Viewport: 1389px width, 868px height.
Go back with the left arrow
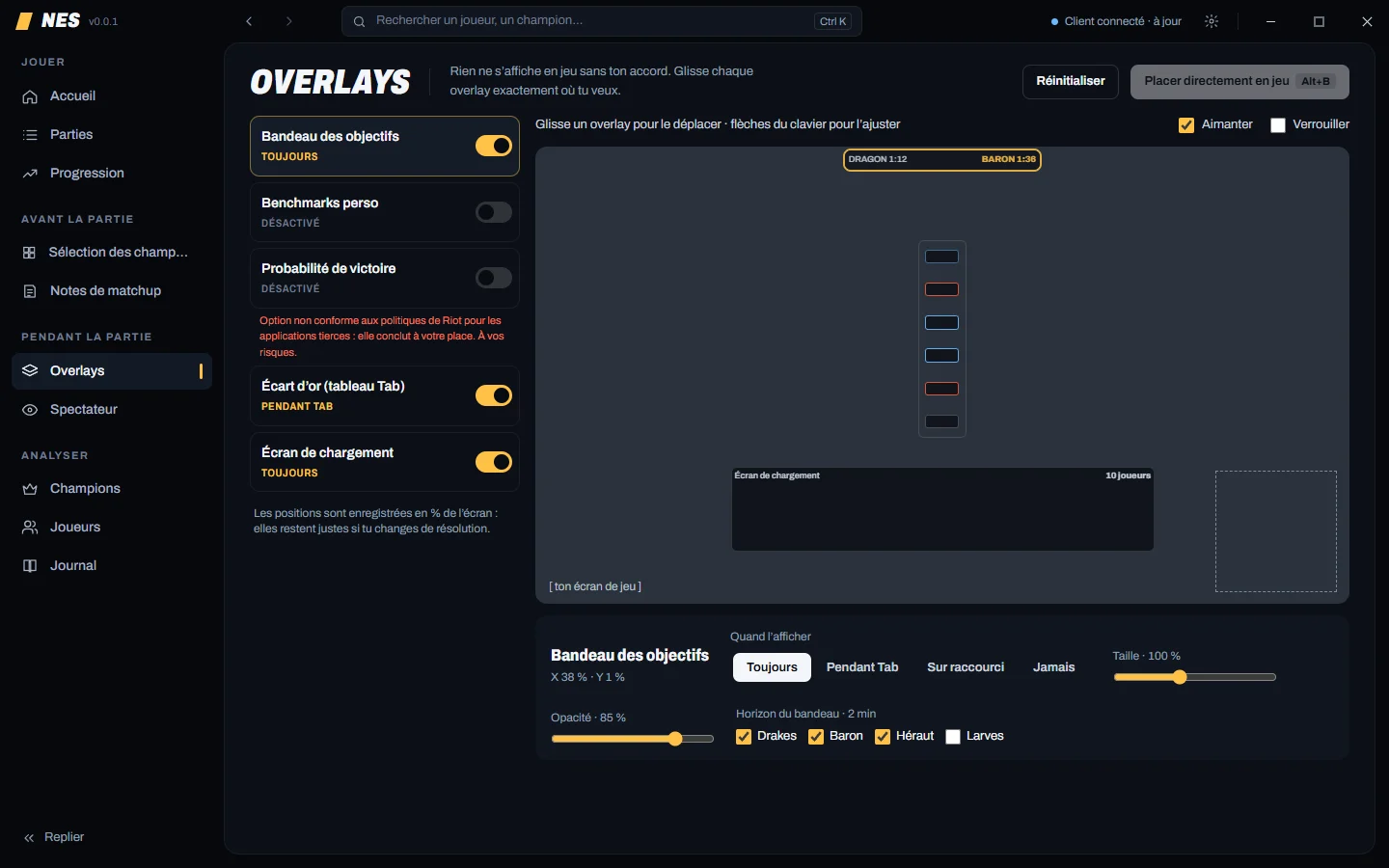[x=249, y=21]
